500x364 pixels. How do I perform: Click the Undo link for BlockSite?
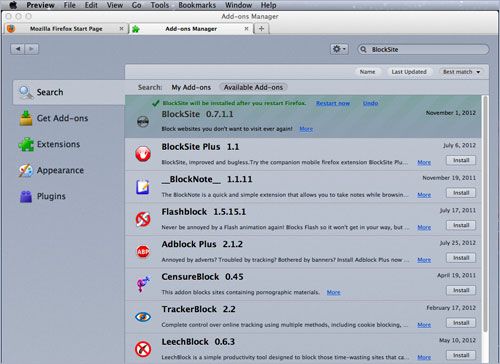click(370, 103)
